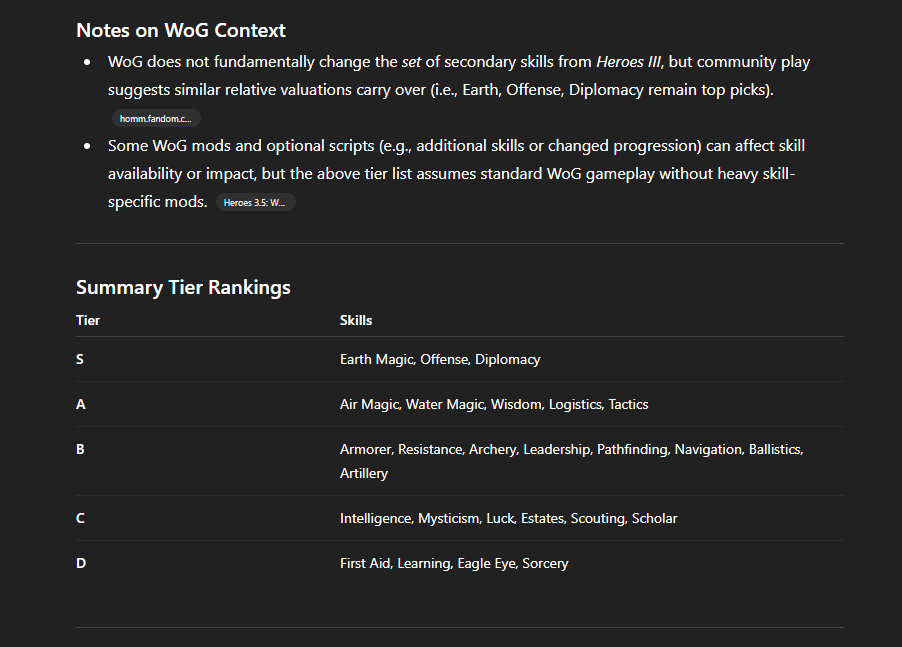Screen dimensions: 902x647
Task: Click the A tier label
Action: 81,404
